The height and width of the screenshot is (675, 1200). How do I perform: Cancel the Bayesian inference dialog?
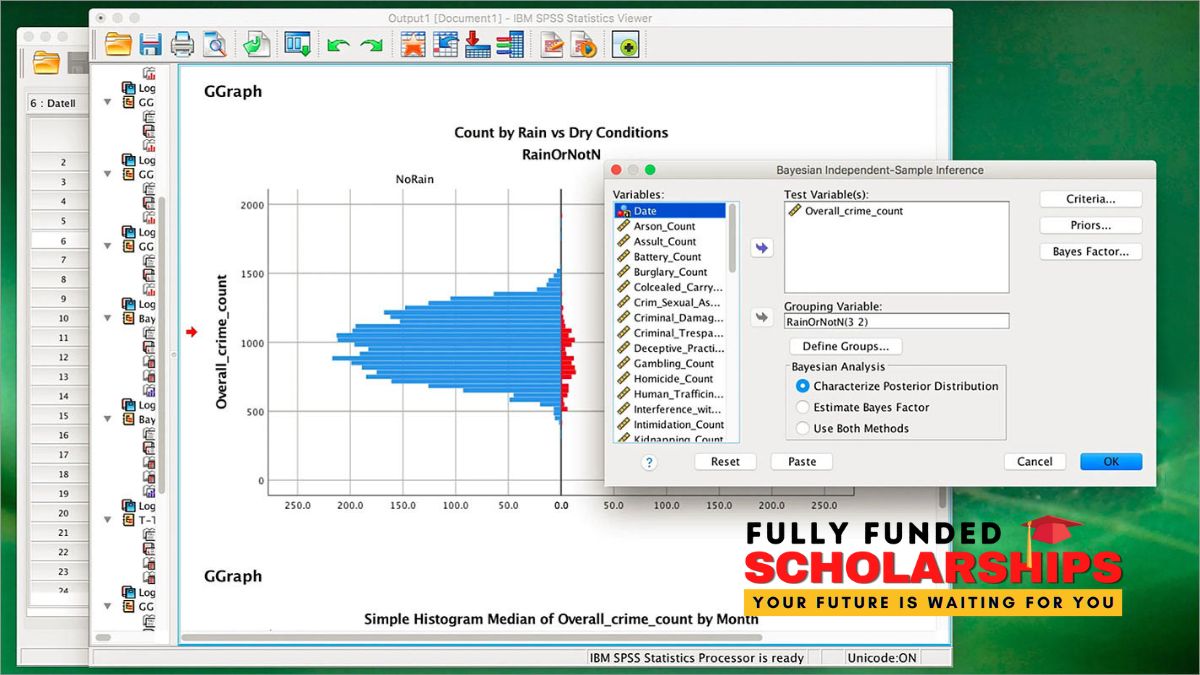click(1035, 462)
